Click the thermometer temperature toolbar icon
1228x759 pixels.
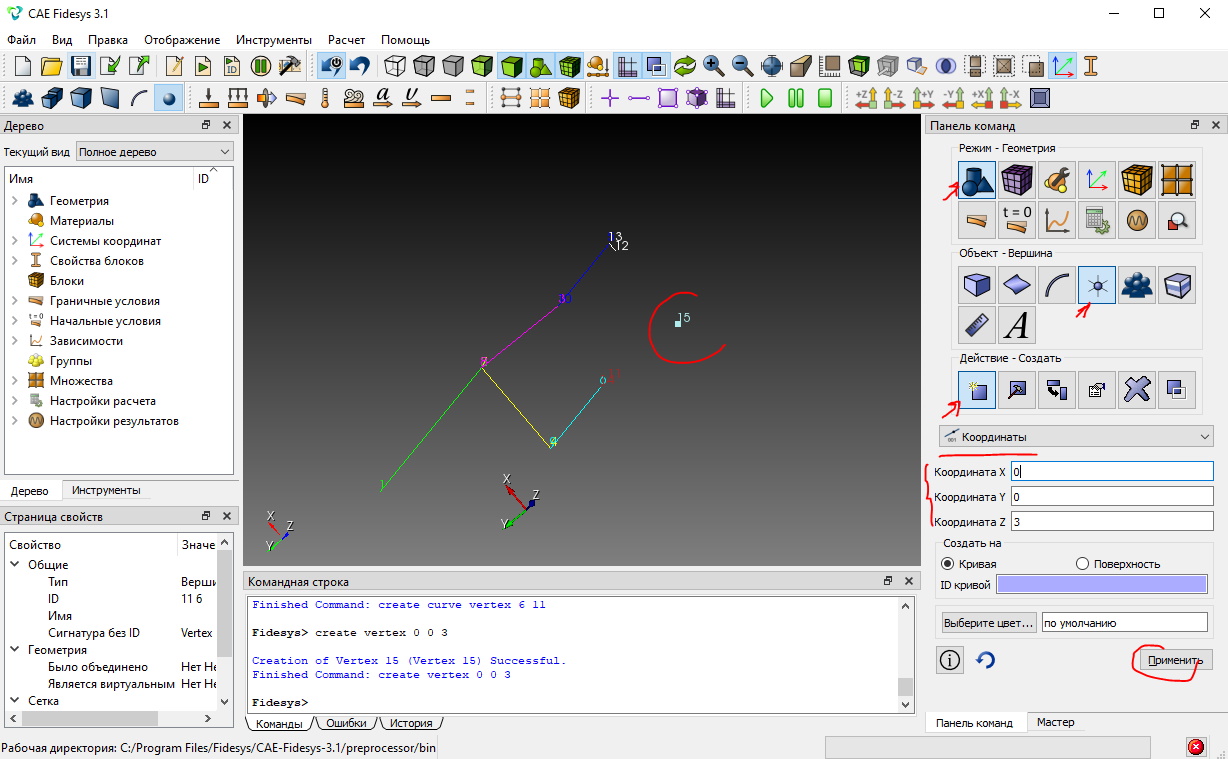(x=325, y=98)
